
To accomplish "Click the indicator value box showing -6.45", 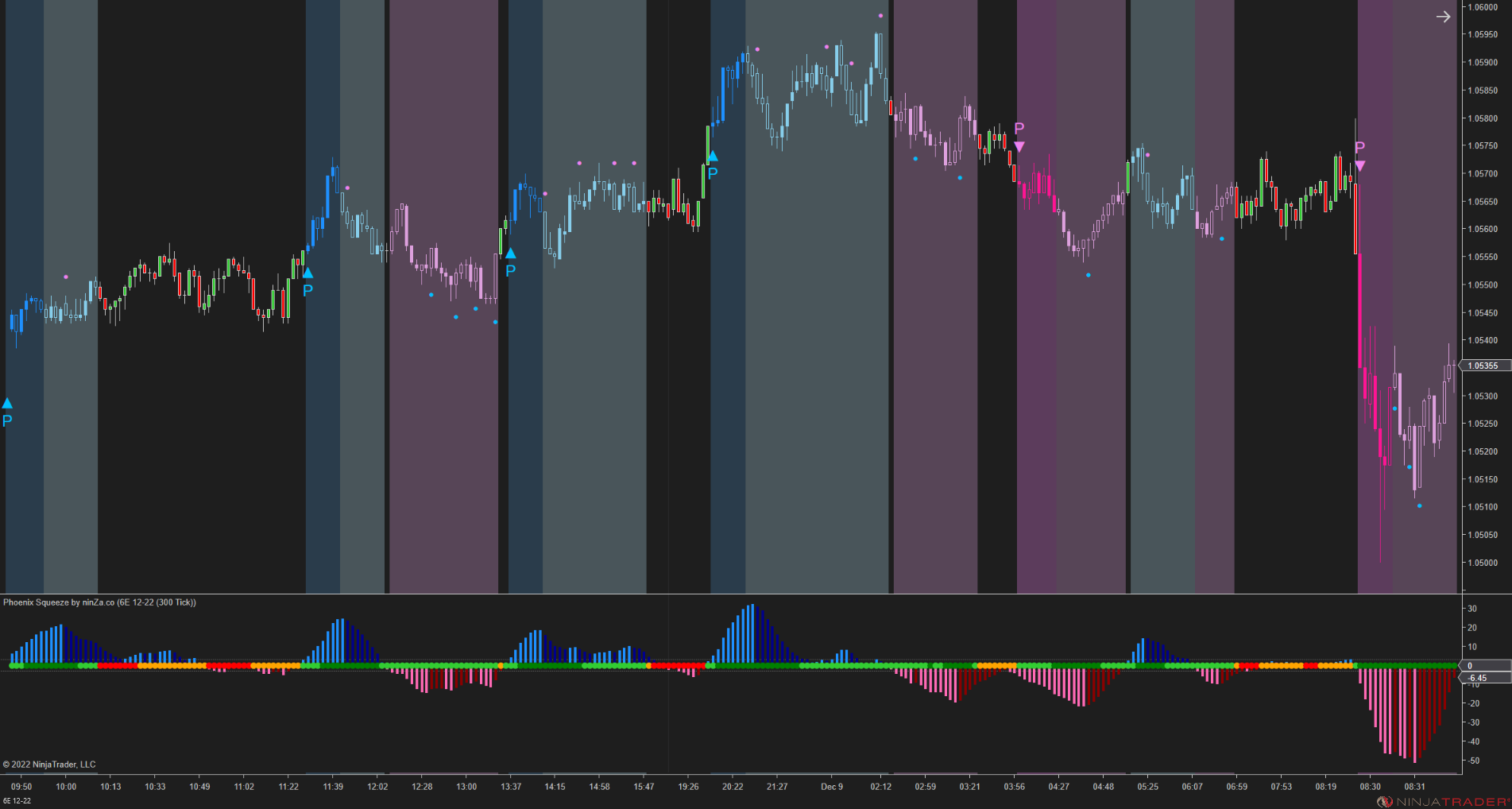I will point(1478,678).
